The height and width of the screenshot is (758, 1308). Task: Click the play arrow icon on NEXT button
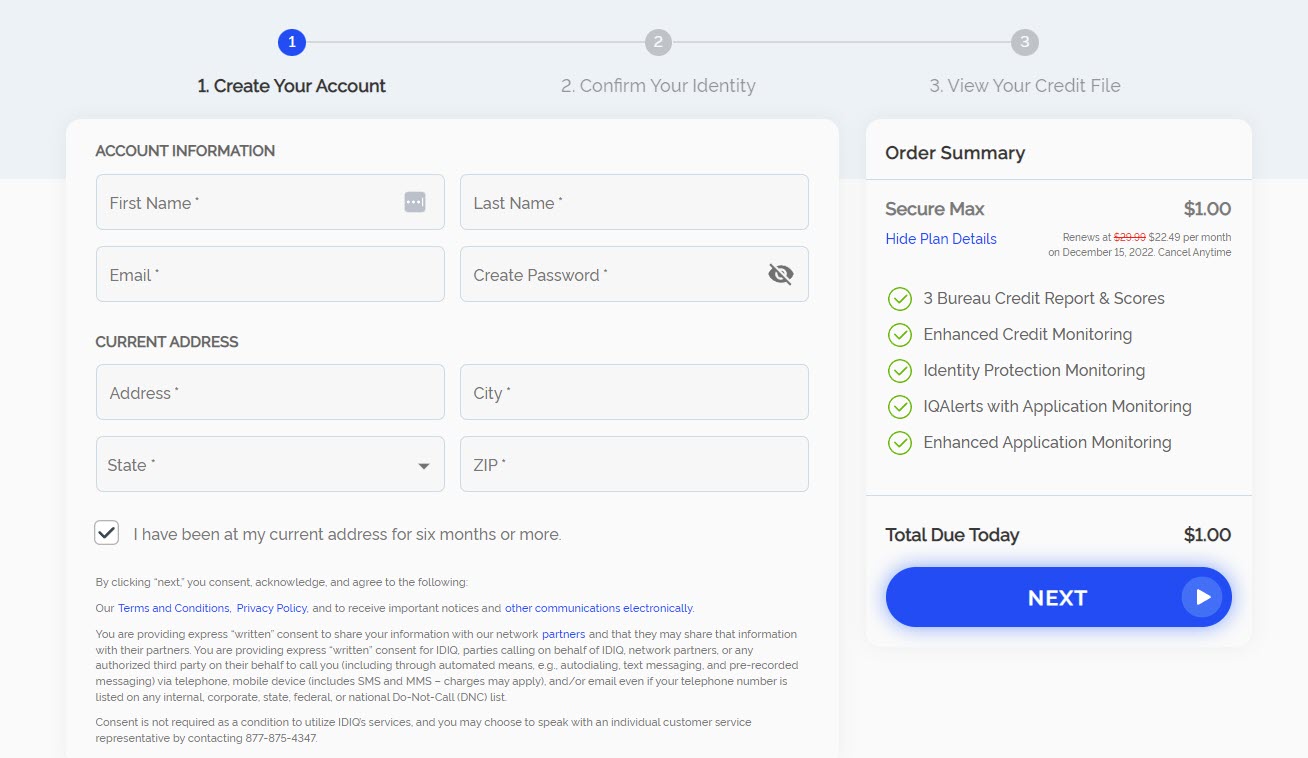tap(1202, 597)
